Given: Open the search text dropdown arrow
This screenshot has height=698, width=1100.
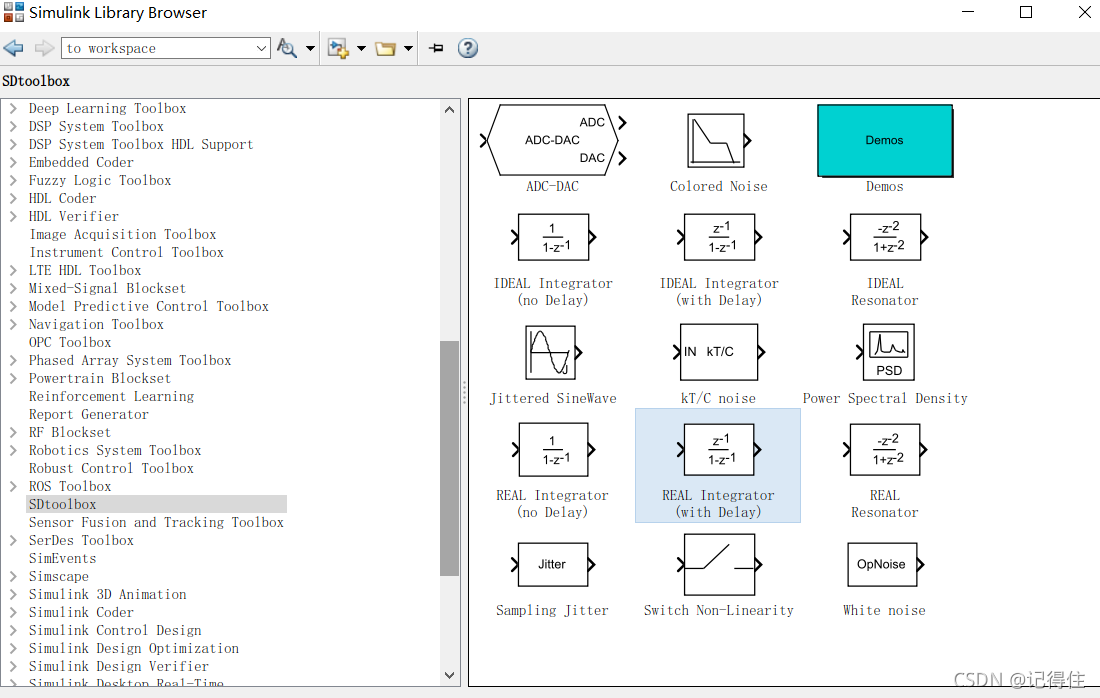Looking at the screenshot, I should click(x=262, y=48).
